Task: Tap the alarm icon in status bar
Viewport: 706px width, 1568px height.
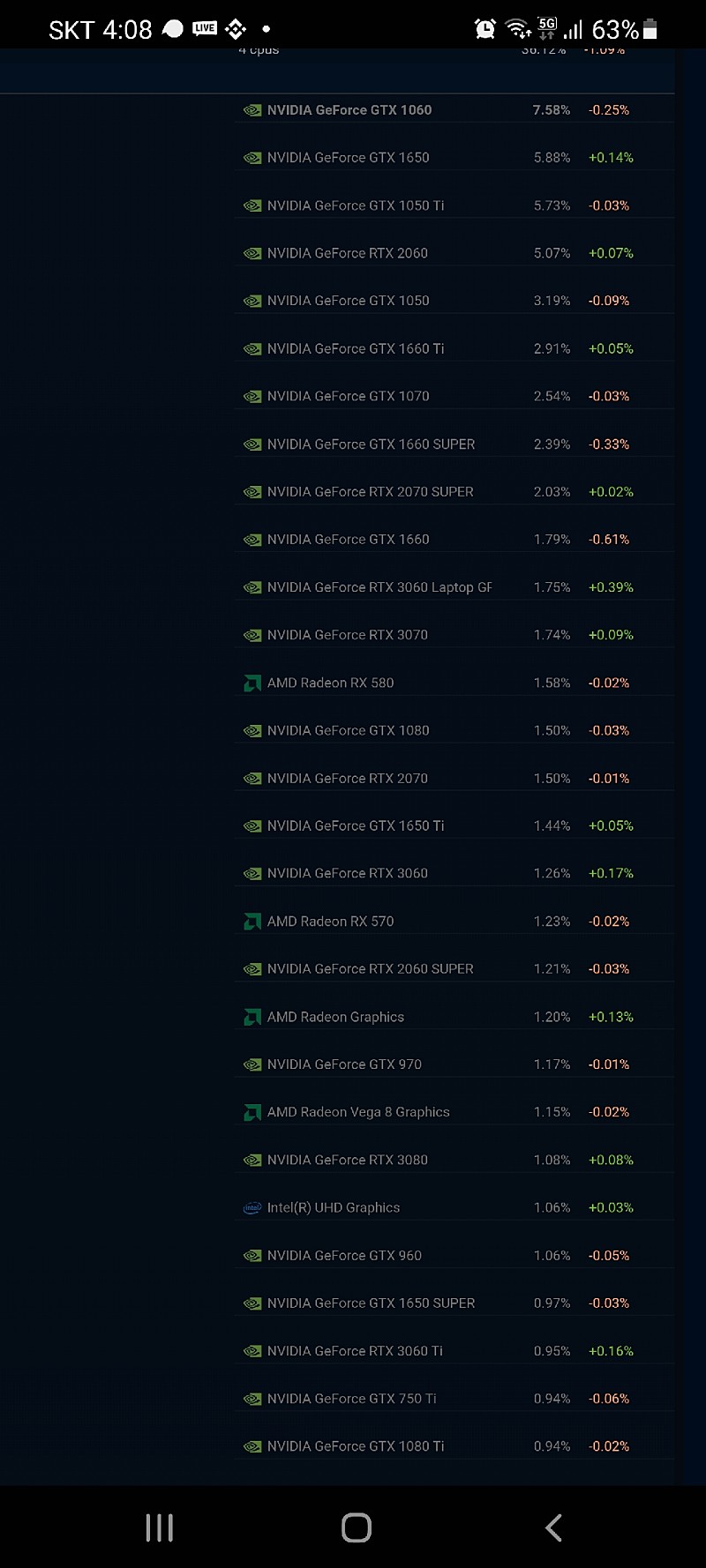Action: coord(484,29)
